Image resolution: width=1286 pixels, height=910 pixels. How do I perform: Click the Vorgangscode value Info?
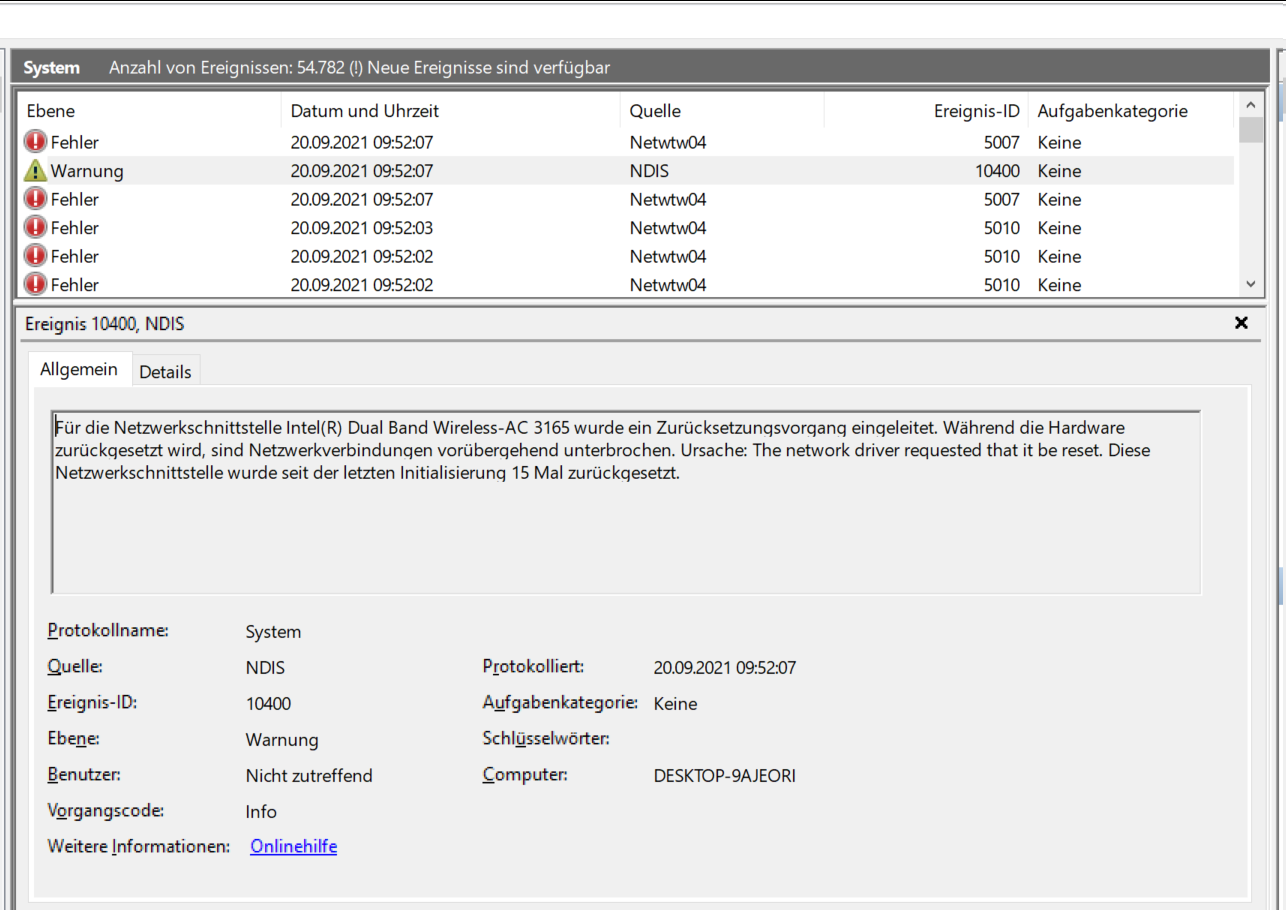pyautogui.click(x=261, y=812)
